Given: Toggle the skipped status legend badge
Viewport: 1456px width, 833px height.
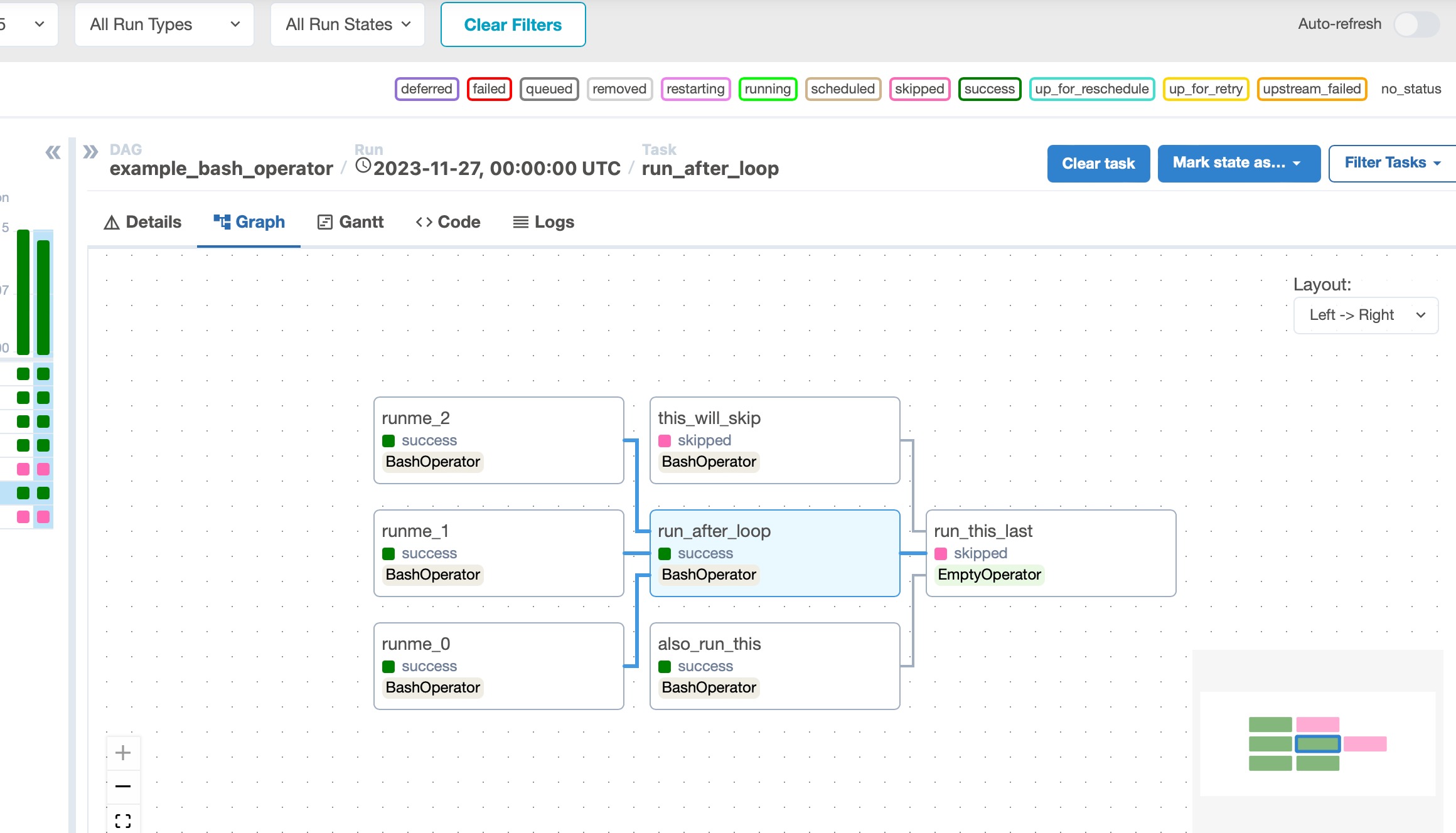Looking at the screenshot, I should click(x=919, y=89).
